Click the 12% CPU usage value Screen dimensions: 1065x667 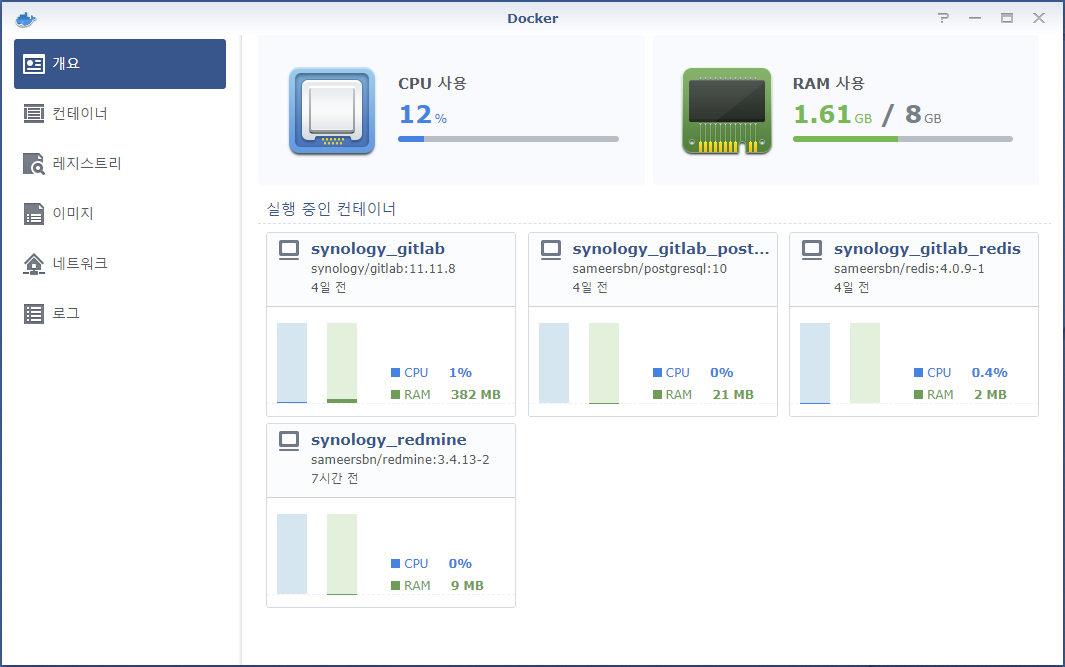[423, 114]
